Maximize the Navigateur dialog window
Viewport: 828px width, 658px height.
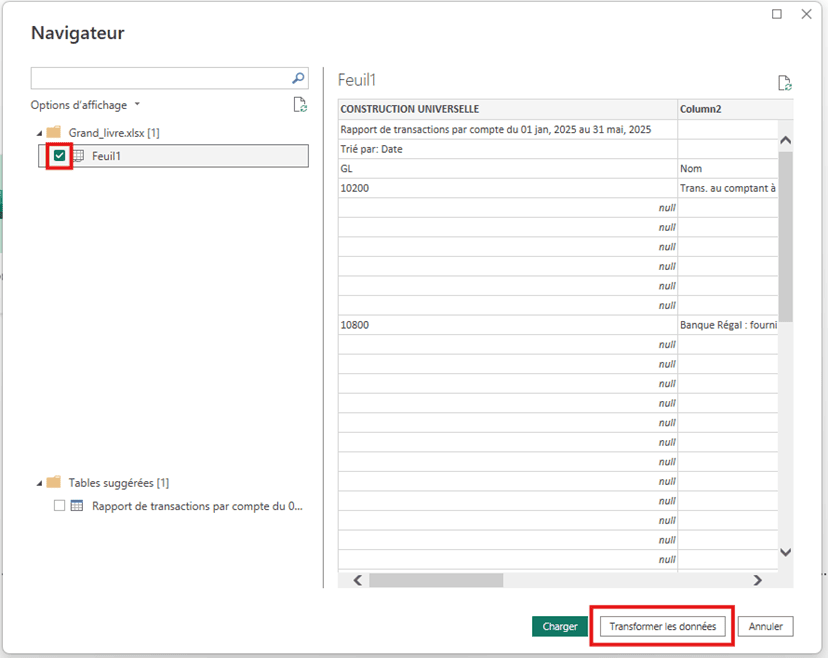pyautogui.click(x=777, y=14)
